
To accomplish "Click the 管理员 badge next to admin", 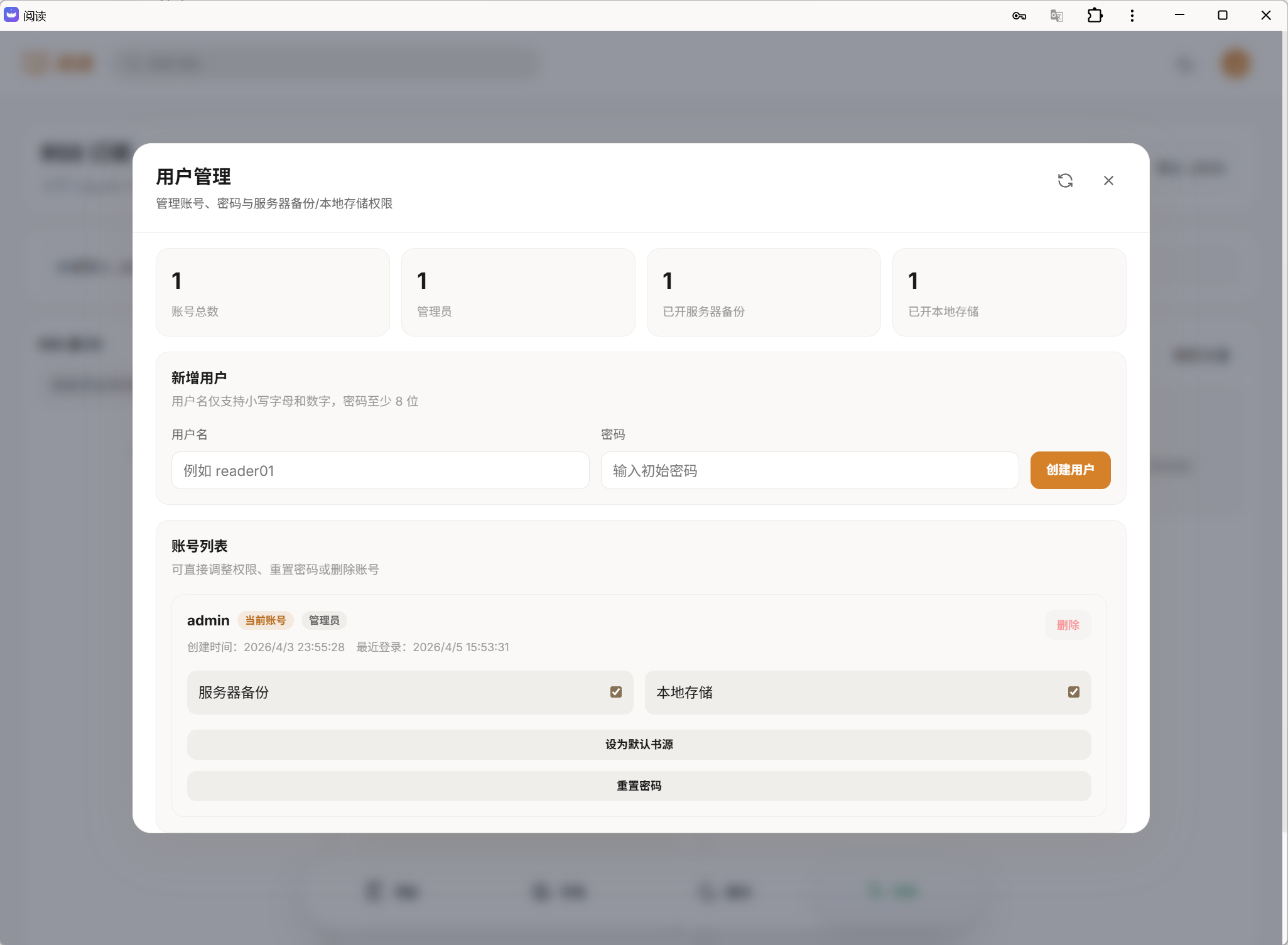I will [x=323, y=620].
